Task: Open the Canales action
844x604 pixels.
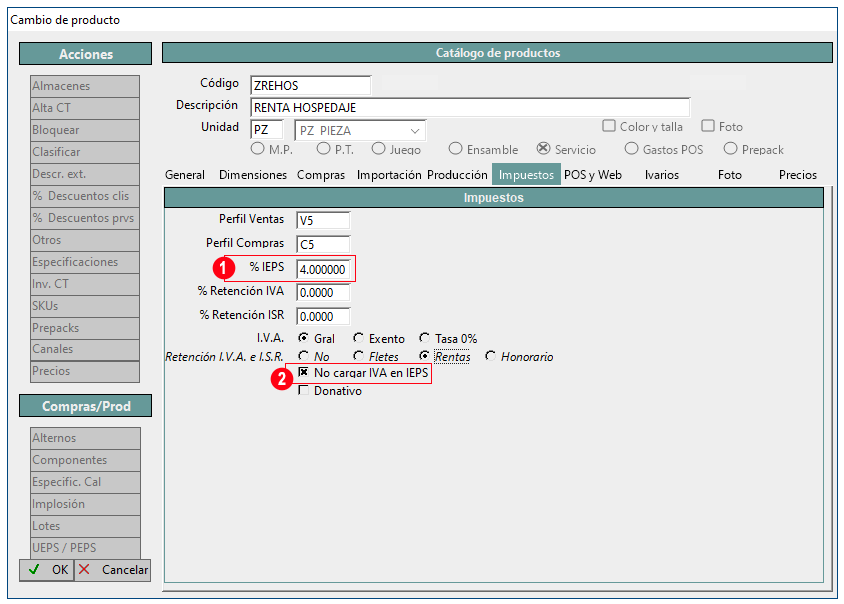Action: pos(85,350)
